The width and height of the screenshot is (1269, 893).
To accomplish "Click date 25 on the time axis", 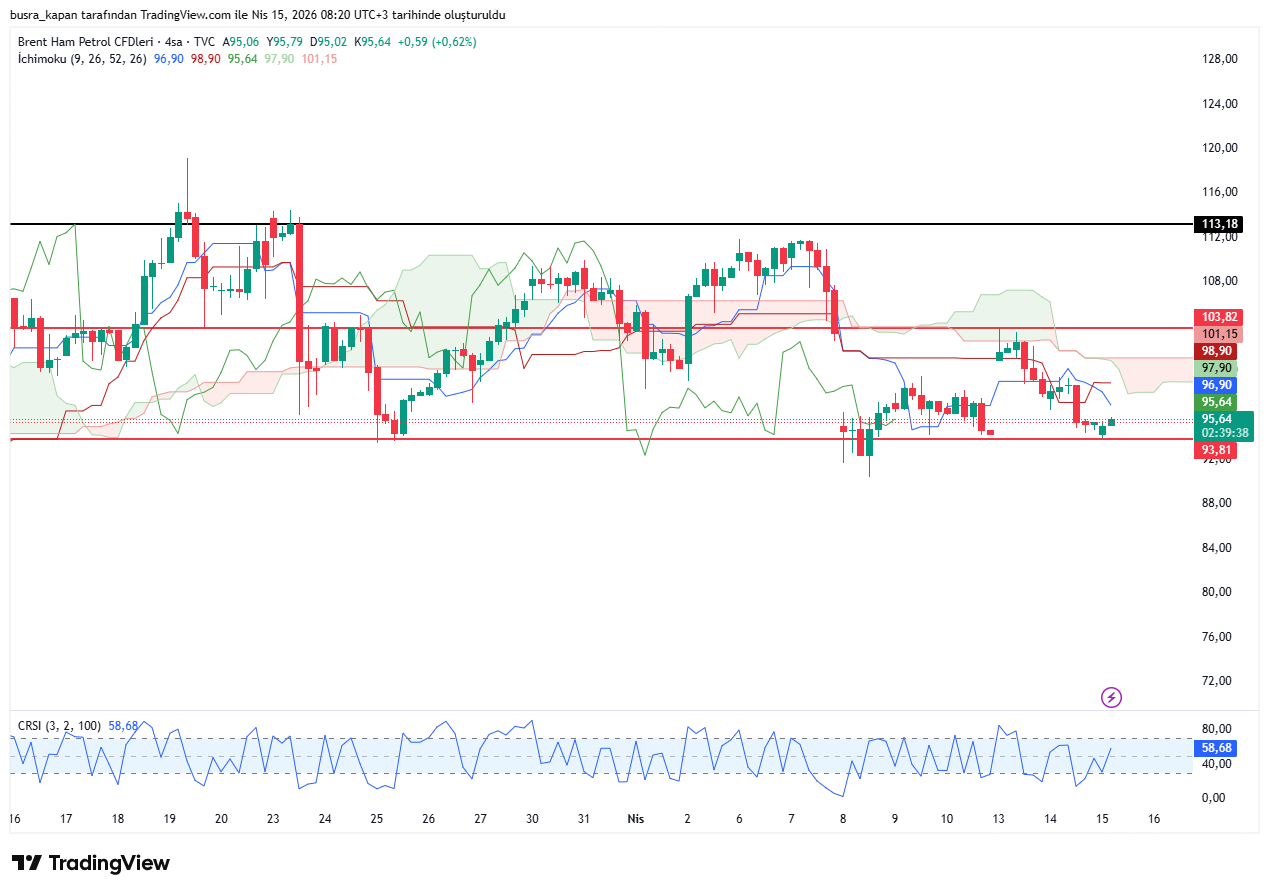I will point(376,818).
